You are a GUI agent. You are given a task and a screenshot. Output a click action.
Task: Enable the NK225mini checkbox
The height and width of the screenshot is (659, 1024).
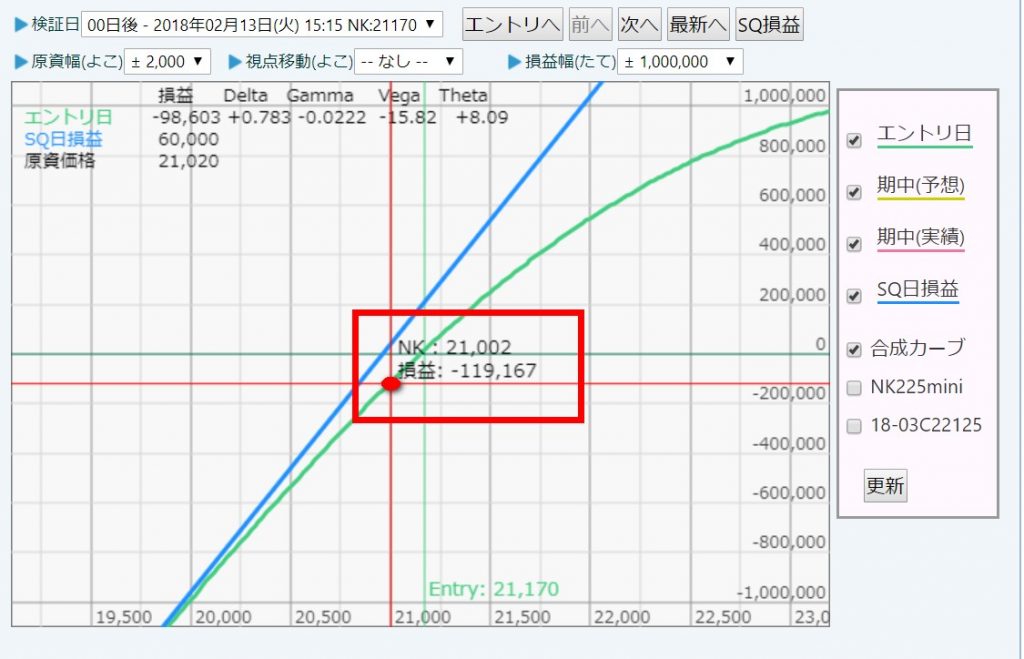854,388
